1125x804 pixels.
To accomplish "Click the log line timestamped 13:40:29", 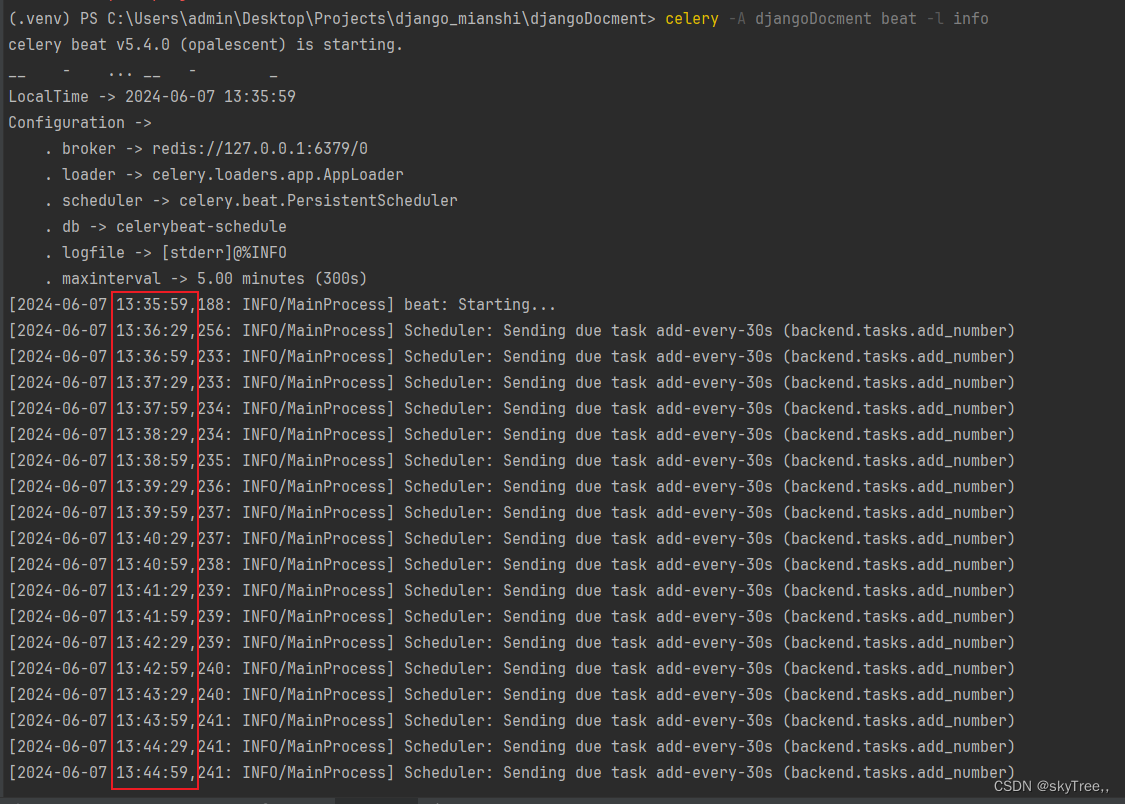I will pyautogui.click(x=512, y=539).
